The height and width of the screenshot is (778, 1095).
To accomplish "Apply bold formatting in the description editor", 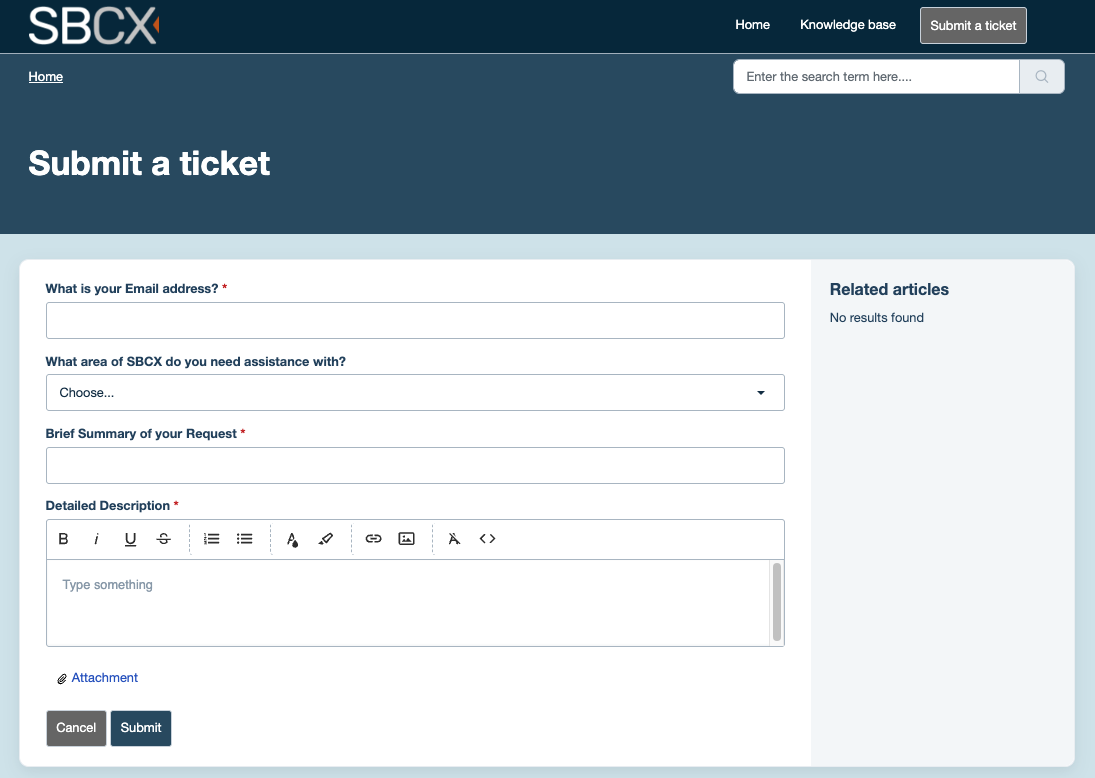I will [x=63, y=538].
